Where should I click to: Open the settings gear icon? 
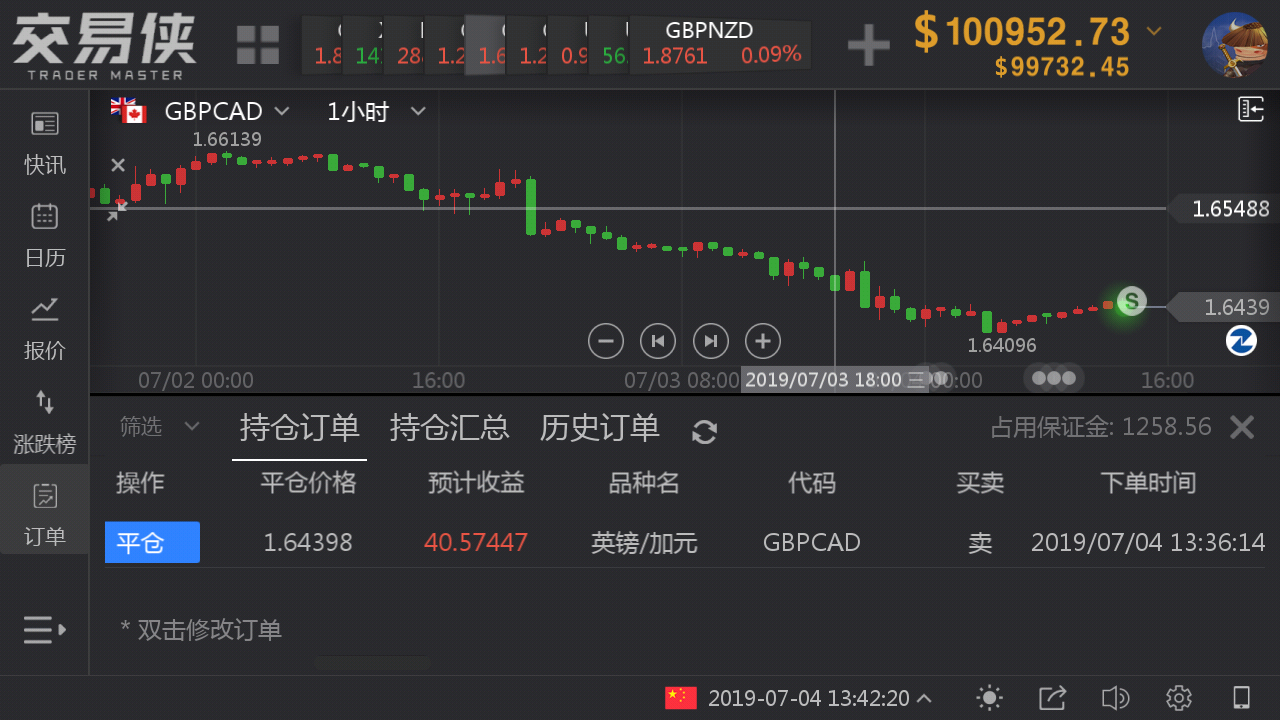1178,697
